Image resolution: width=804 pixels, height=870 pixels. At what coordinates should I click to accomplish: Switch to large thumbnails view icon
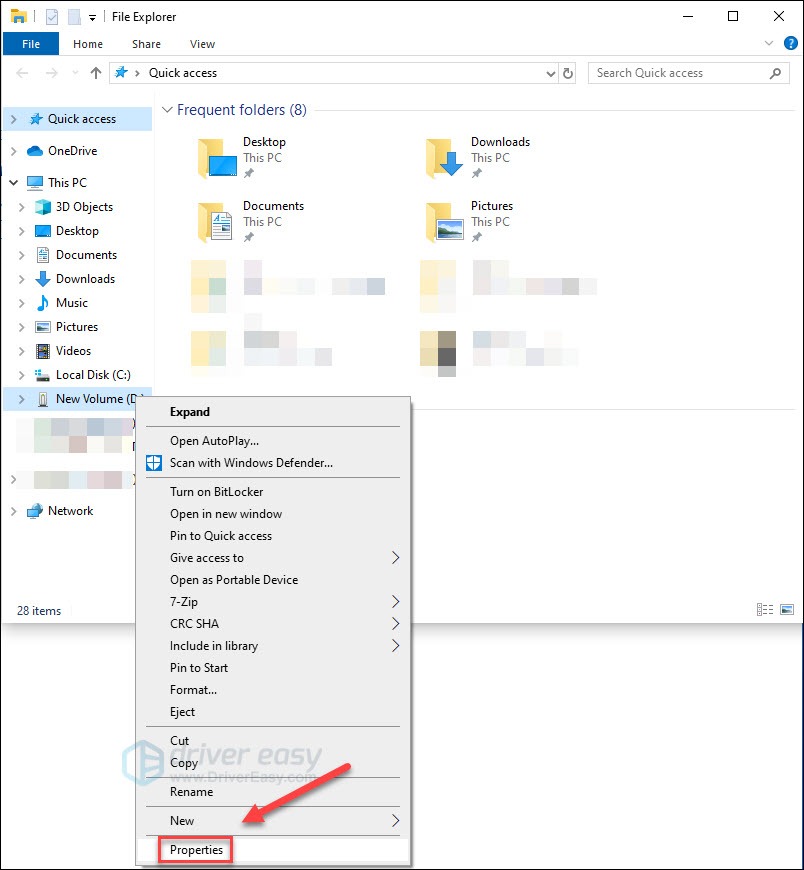[x=787, y=610]
